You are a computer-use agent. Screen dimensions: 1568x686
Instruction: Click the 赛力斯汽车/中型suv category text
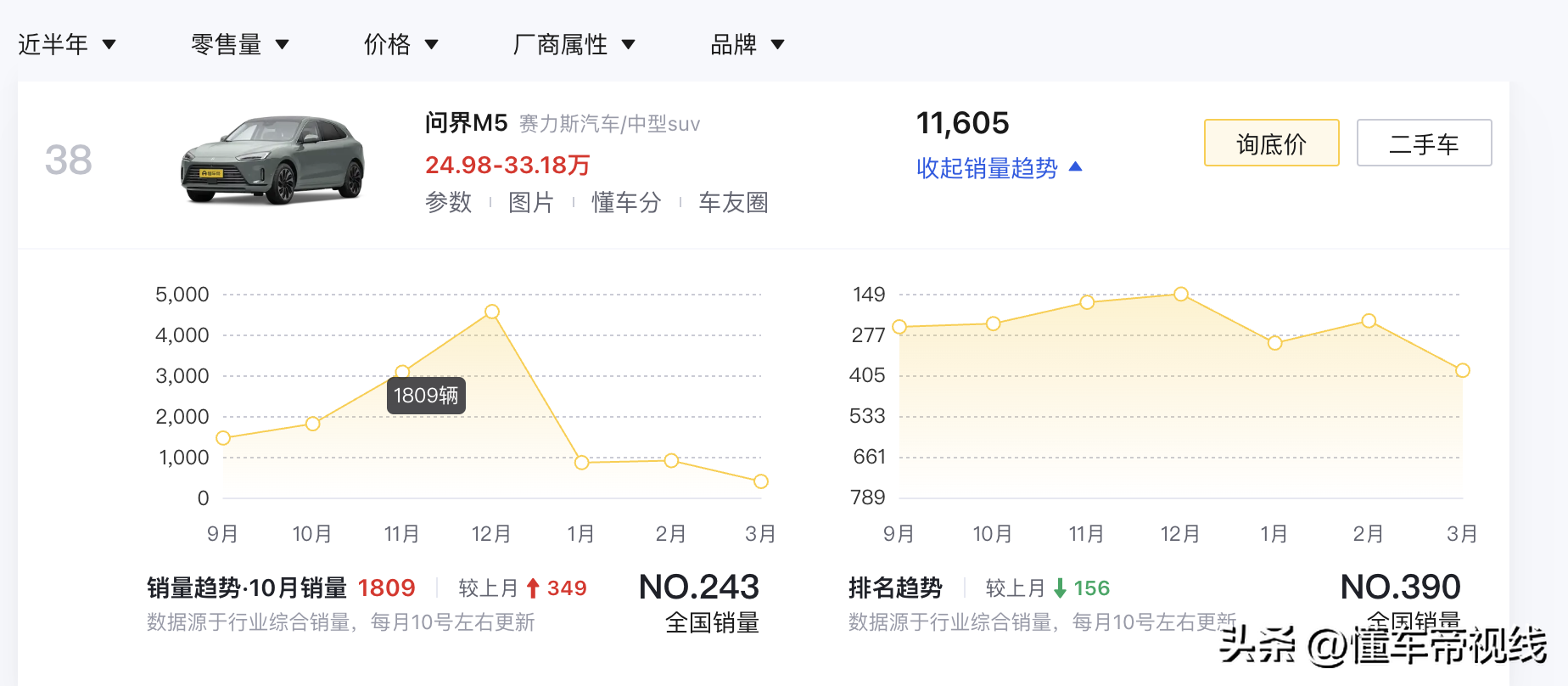tap(610, 124)
